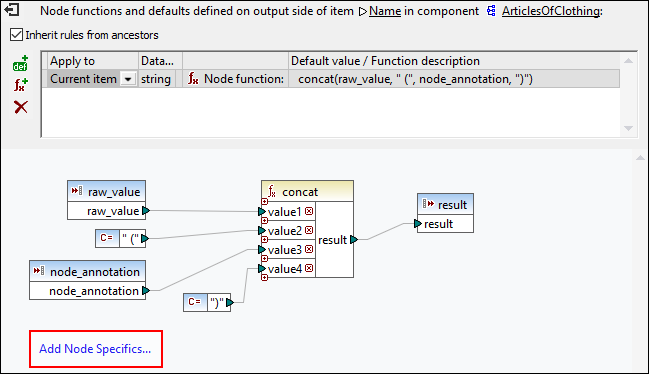Remove value2 parameter from concat
649x374 pixels.
(309, 230)
